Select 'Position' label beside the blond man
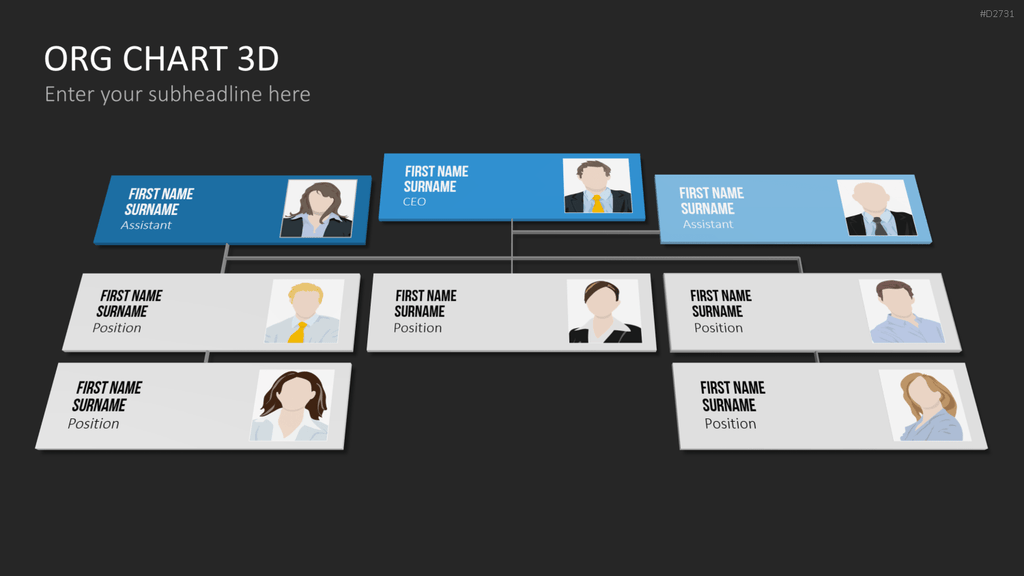The image size is (1024, 576). click(x=117, y=328)
